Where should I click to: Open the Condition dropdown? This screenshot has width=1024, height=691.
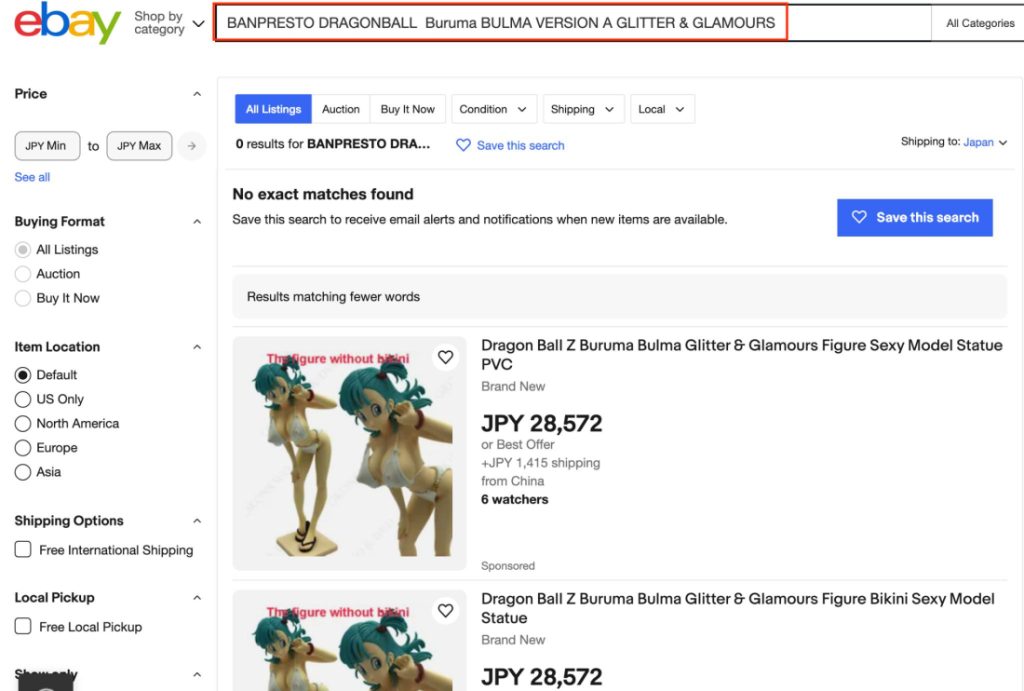point(494,109)
